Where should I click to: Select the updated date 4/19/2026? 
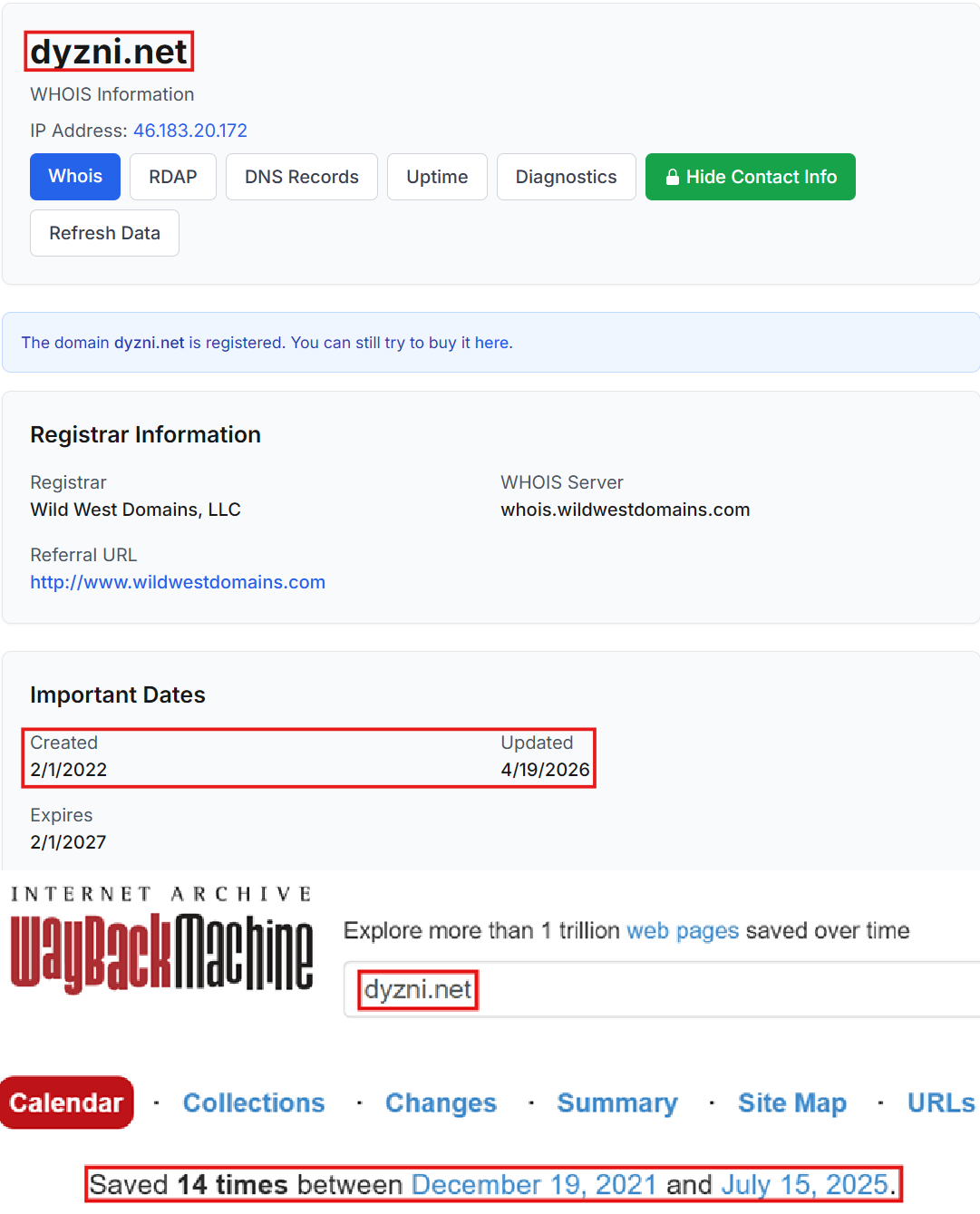546,770
